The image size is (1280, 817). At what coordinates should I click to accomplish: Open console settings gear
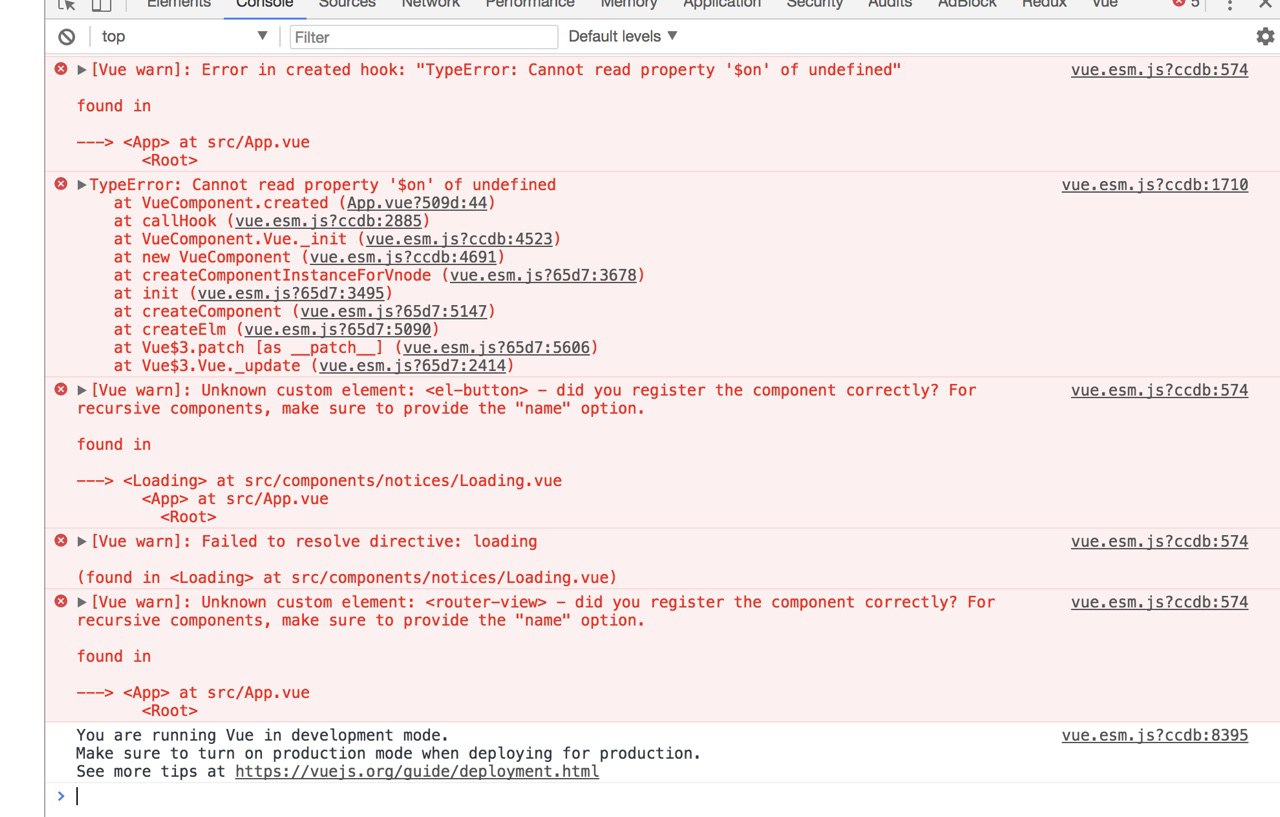[1265, 37]
